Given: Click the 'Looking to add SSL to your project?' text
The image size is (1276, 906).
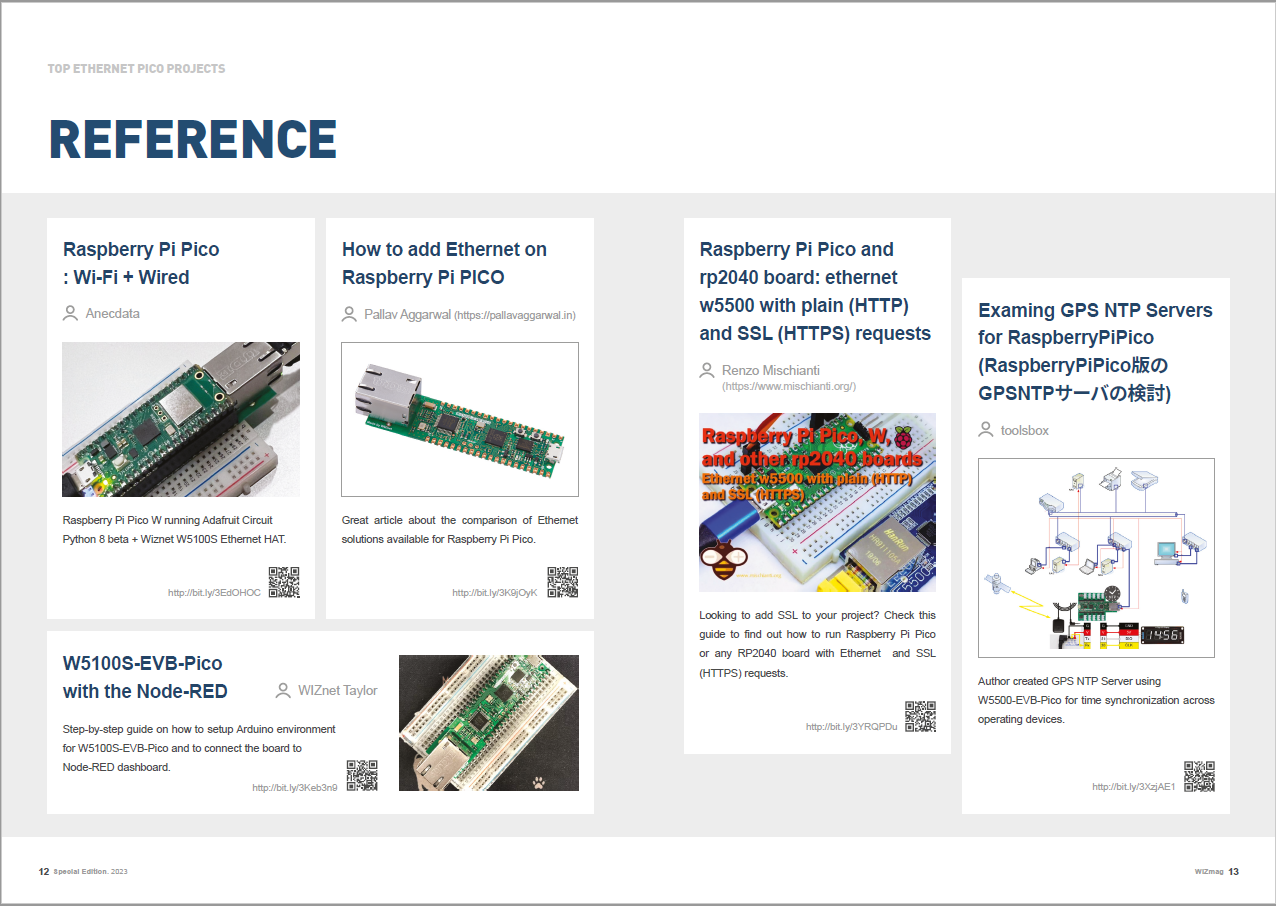Looking at the screenshot, I should pos(818,644).
